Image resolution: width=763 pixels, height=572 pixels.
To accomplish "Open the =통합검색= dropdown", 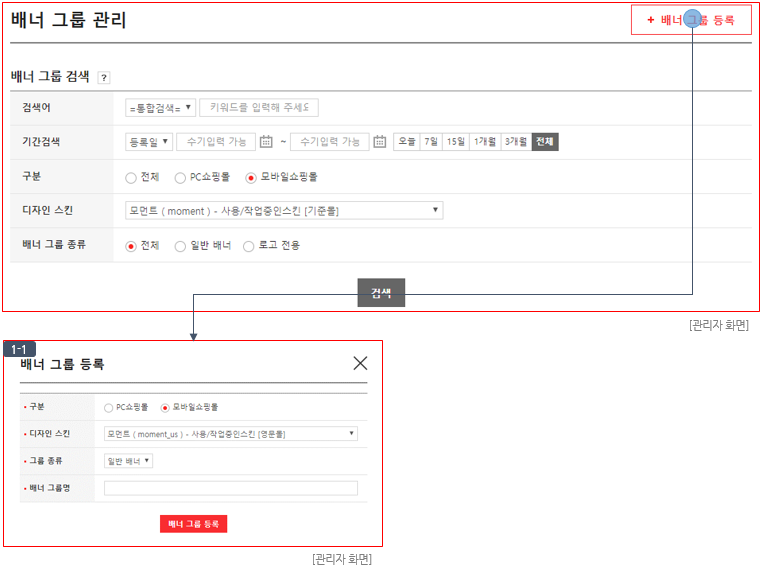I will [160, 108].
